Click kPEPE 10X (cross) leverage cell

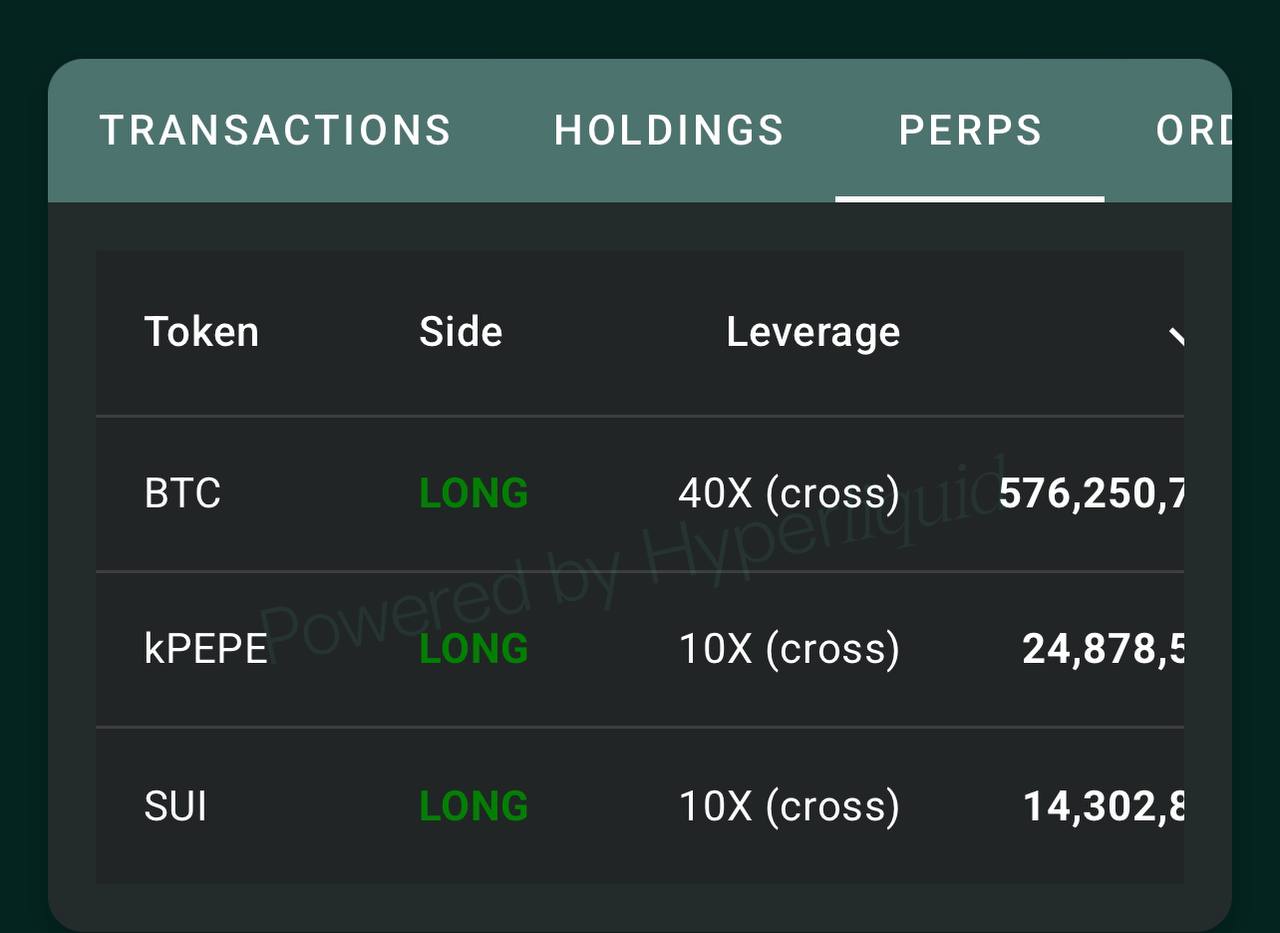(x=789, y=650)
